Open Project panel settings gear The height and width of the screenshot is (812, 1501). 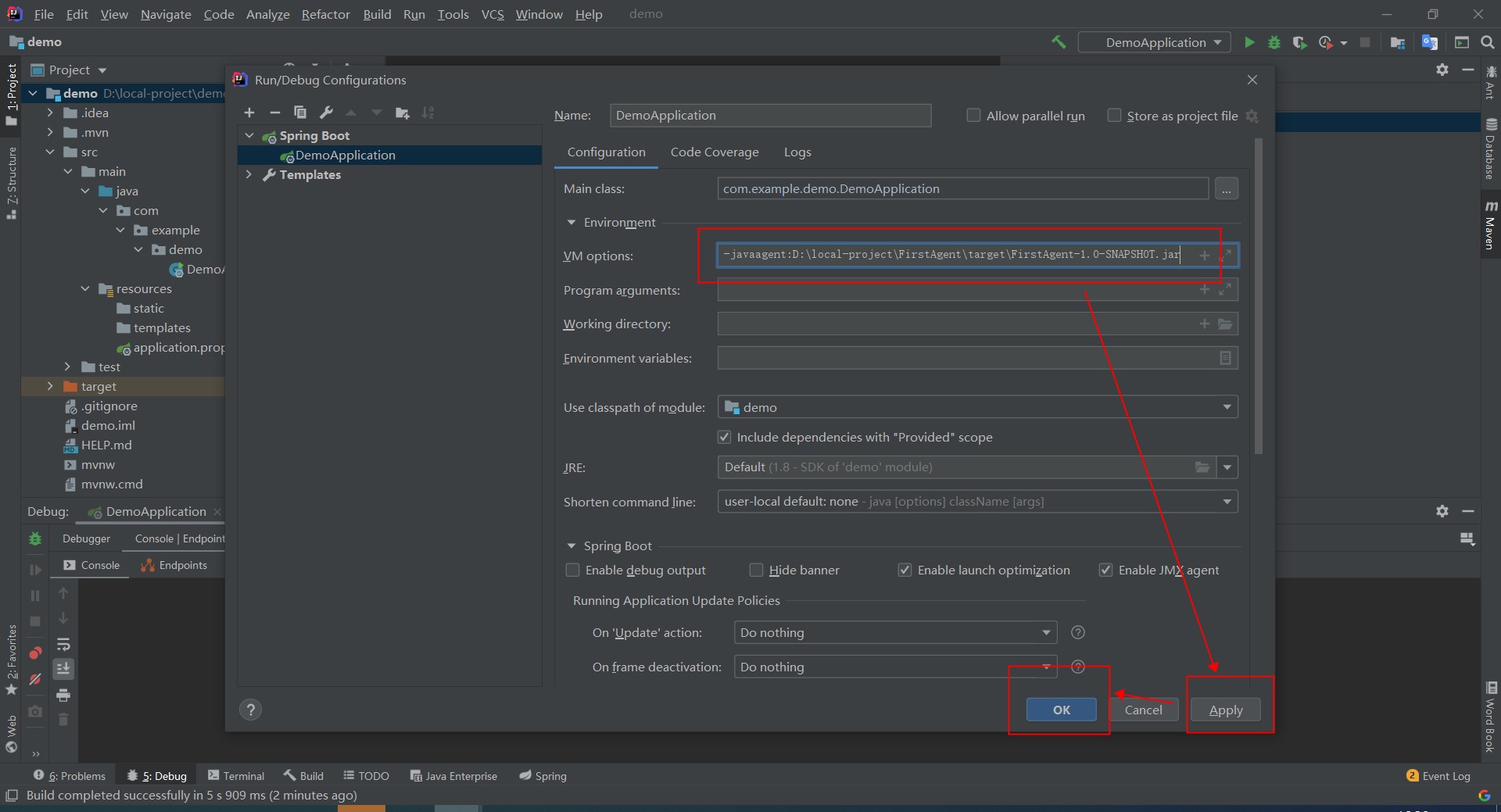[x=1442, y=70]
